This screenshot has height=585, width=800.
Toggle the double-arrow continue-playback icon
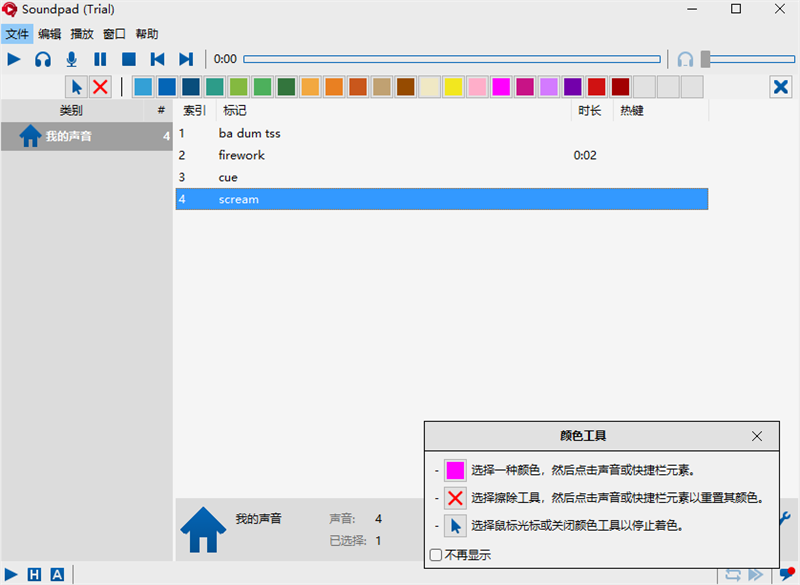(x=756, y=575)
